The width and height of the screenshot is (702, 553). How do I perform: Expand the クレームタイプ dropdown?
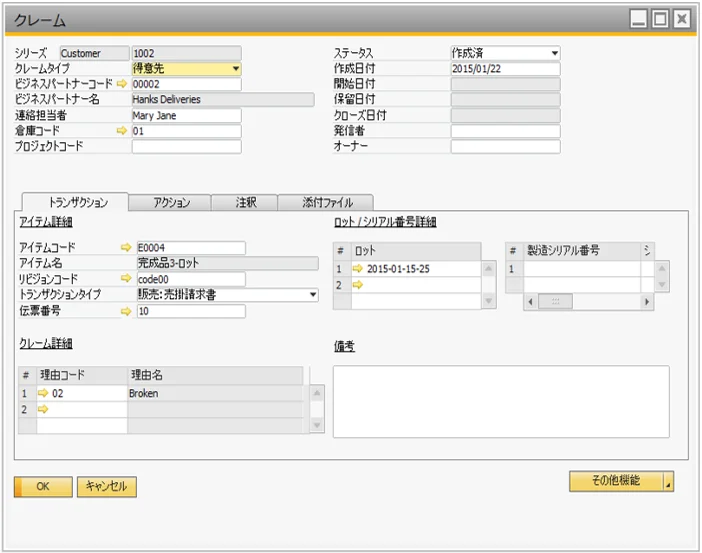pos(235,69)
